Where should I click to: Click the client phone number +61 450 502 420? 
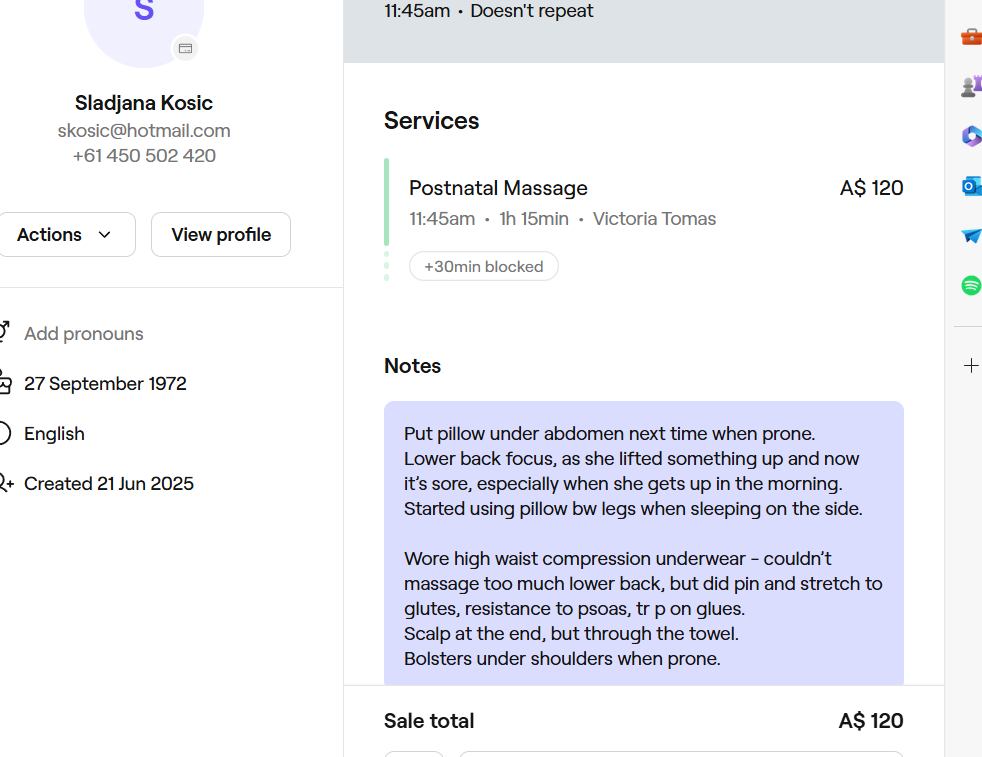click(x=144, y=156)
